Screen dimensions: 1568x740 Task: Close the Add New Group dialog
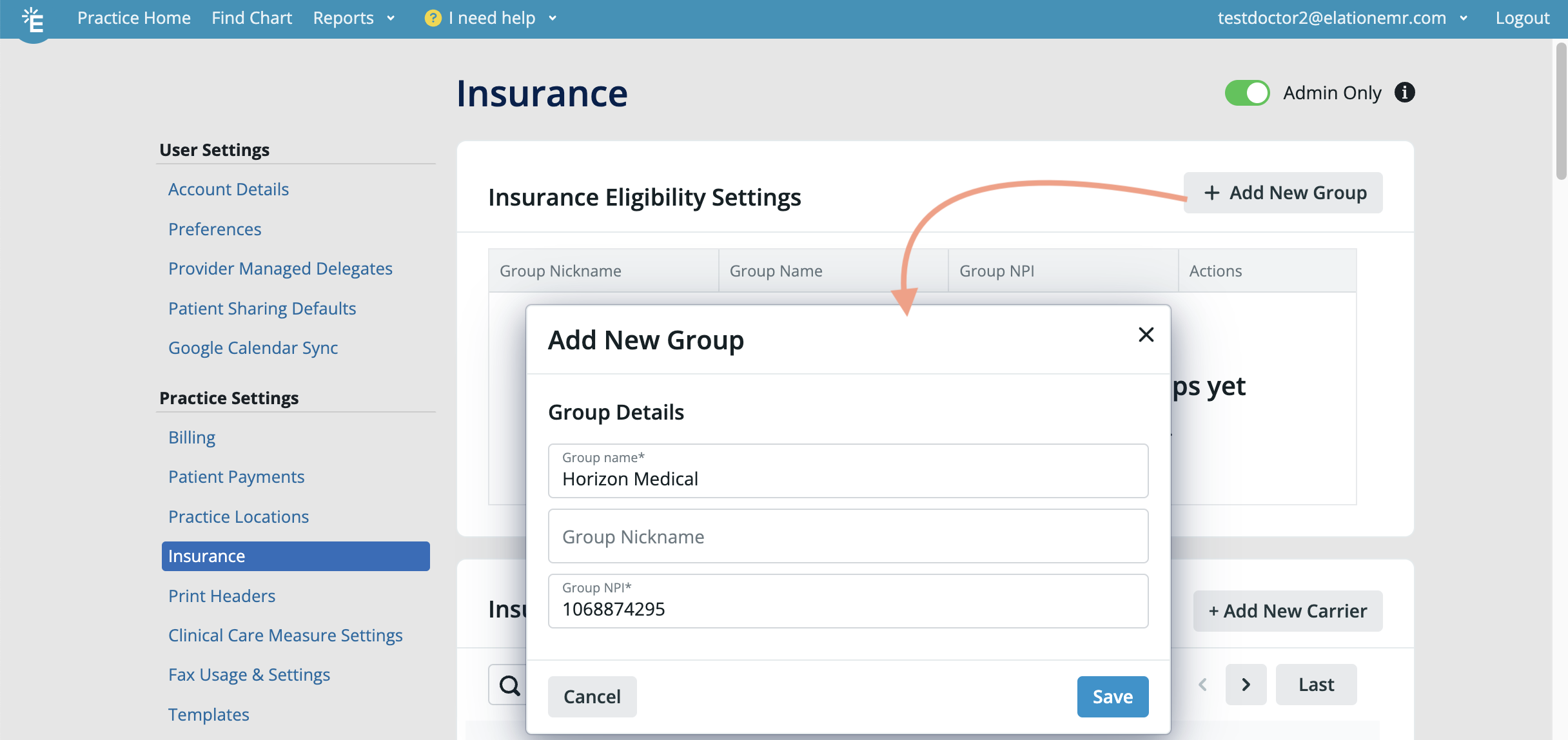pyautogui.click(x=1146, y=335)
